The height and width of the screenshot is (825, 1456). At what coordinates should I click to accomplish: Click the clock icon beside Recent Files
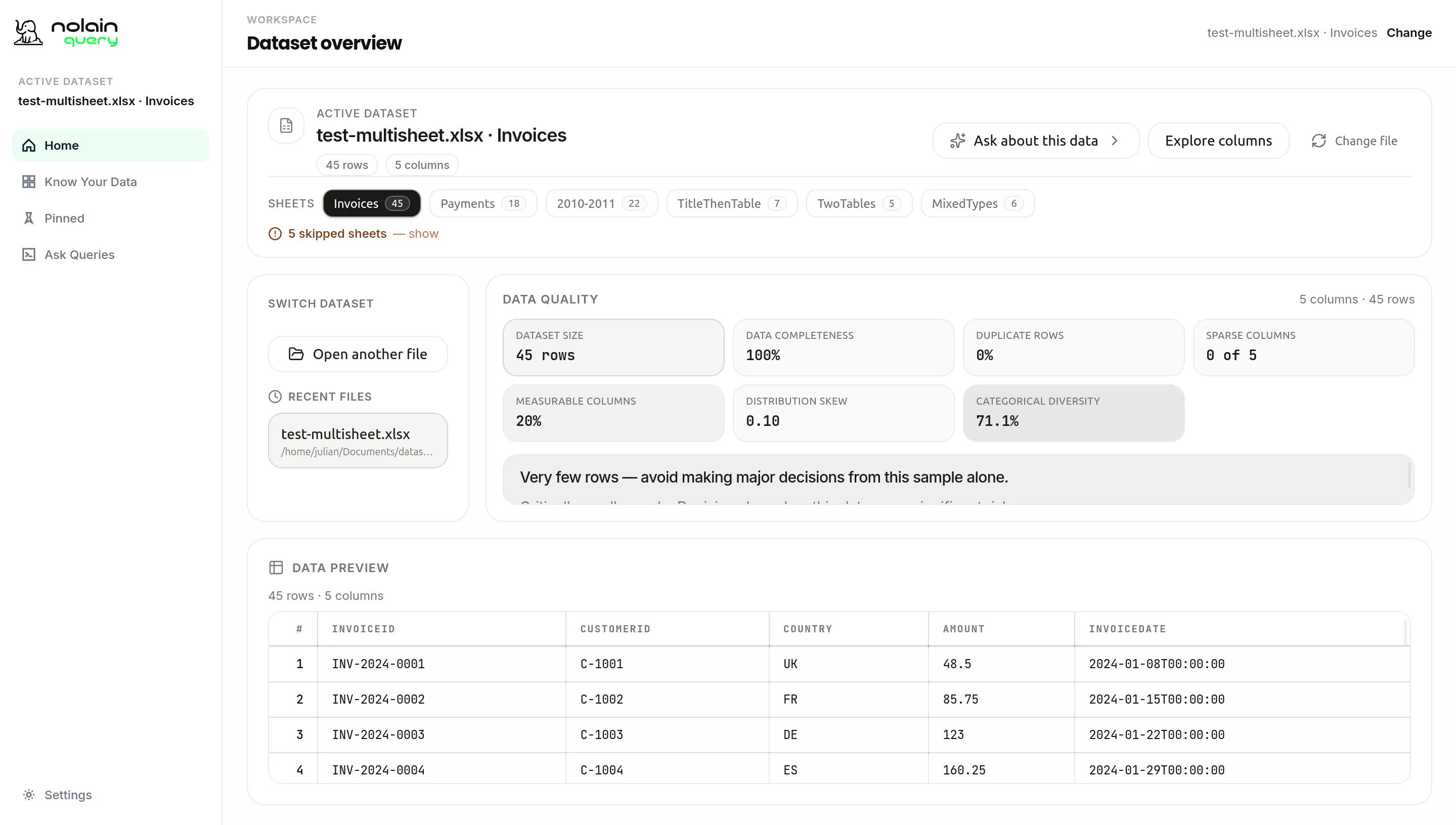pos(275,397)
